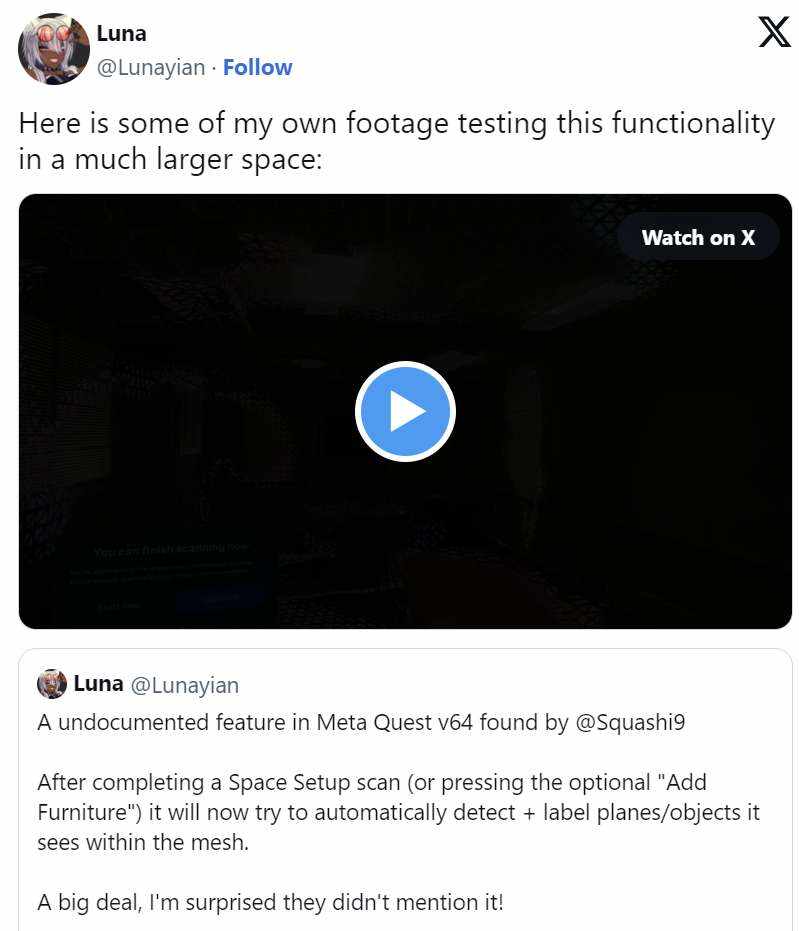Open the @Lunayian handle in the quoted tweet
The image size is (799, 931).
(184, 685)
